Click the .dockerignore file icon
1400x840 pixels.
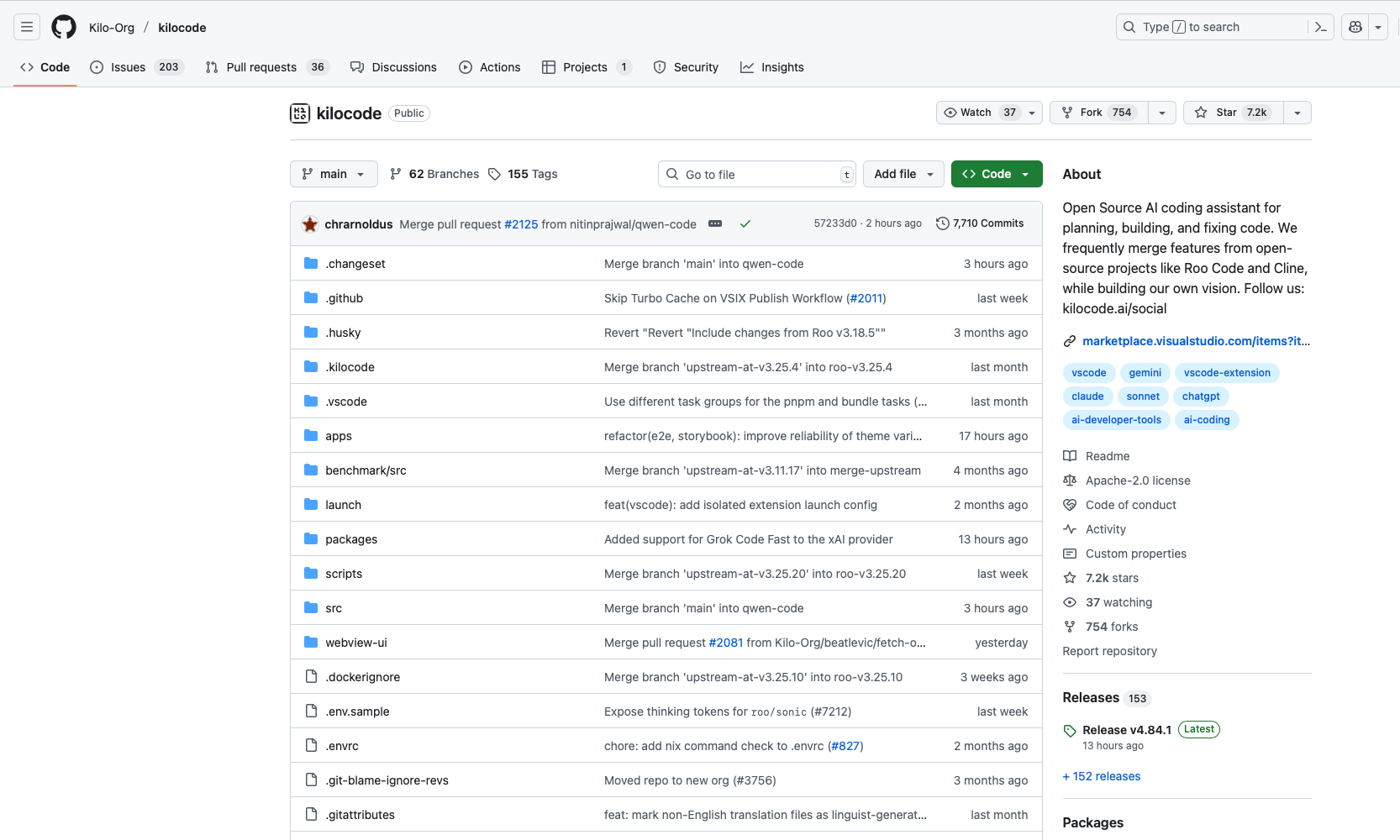(311, 677)
